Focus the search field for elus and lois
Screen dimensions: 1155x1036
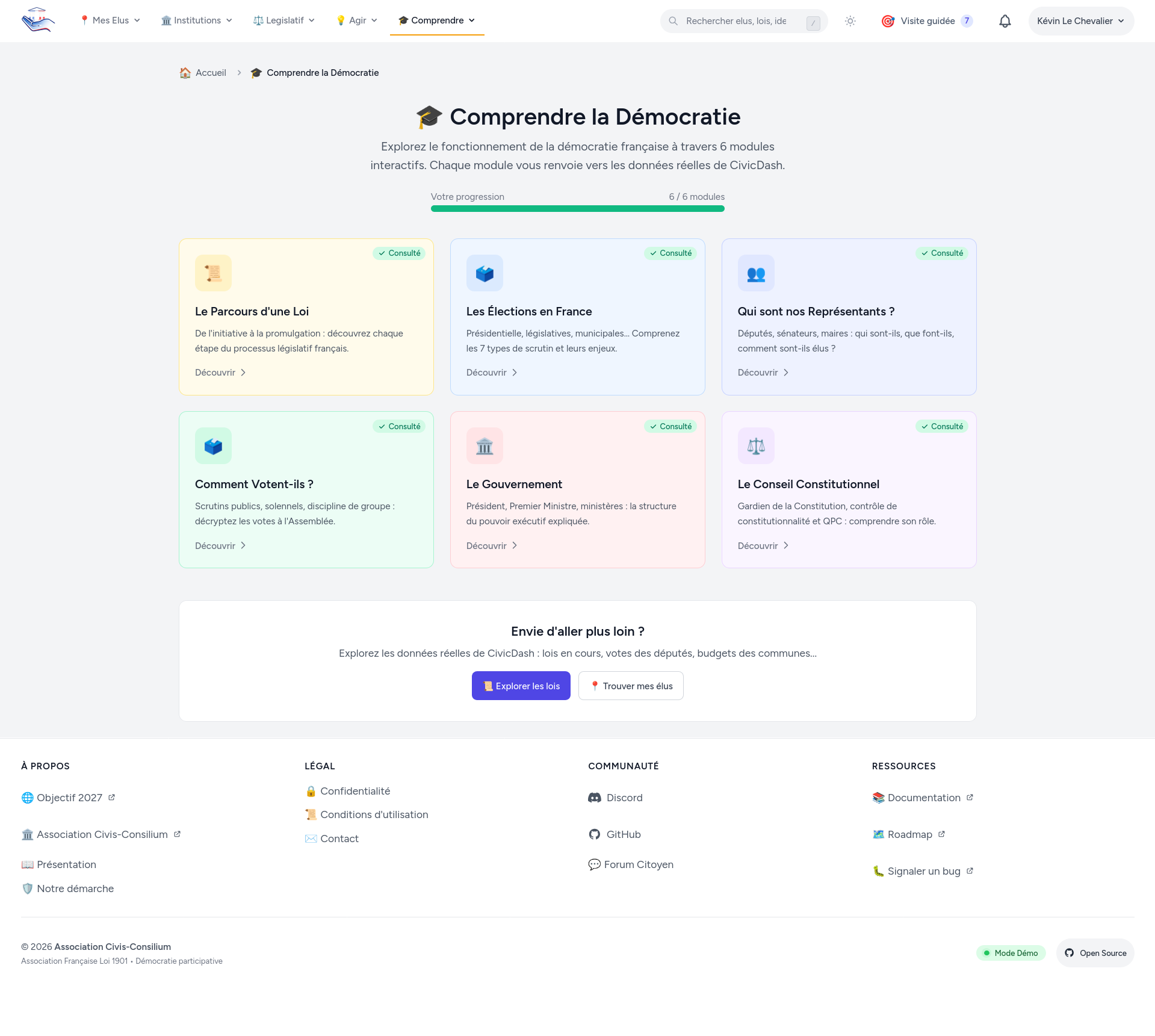coord(736,21)
